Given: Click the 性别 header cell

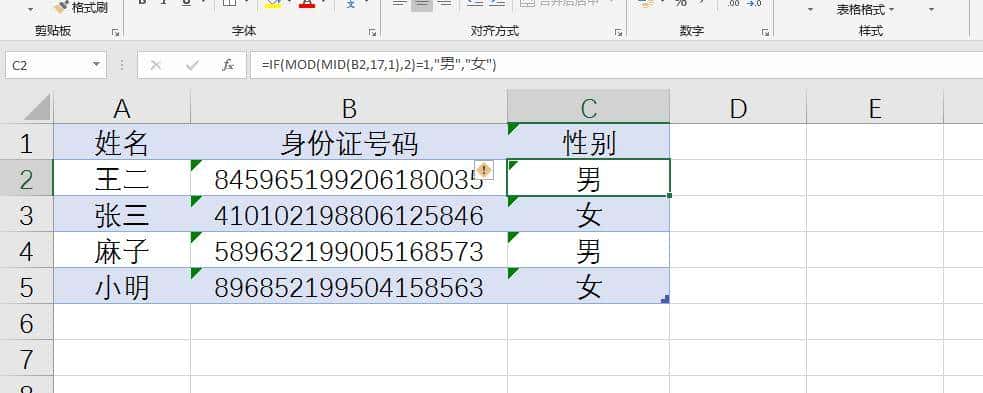Looking at the screenshot, I should [x=589, y=142].
